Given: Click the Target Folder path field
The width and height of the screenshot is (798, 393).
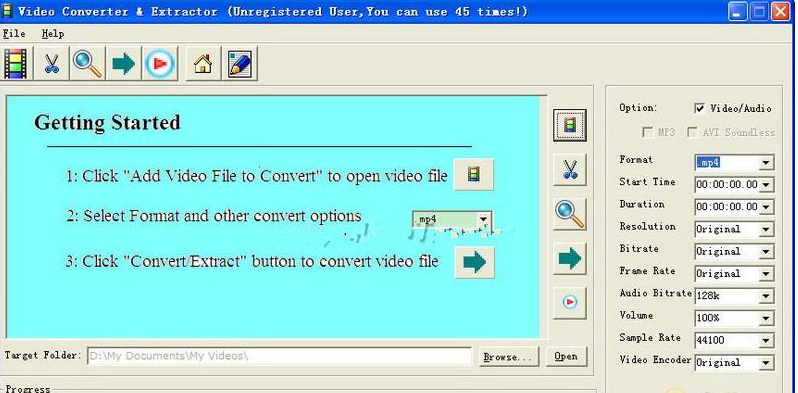Looking at the screenshot, I should point(279,356).
